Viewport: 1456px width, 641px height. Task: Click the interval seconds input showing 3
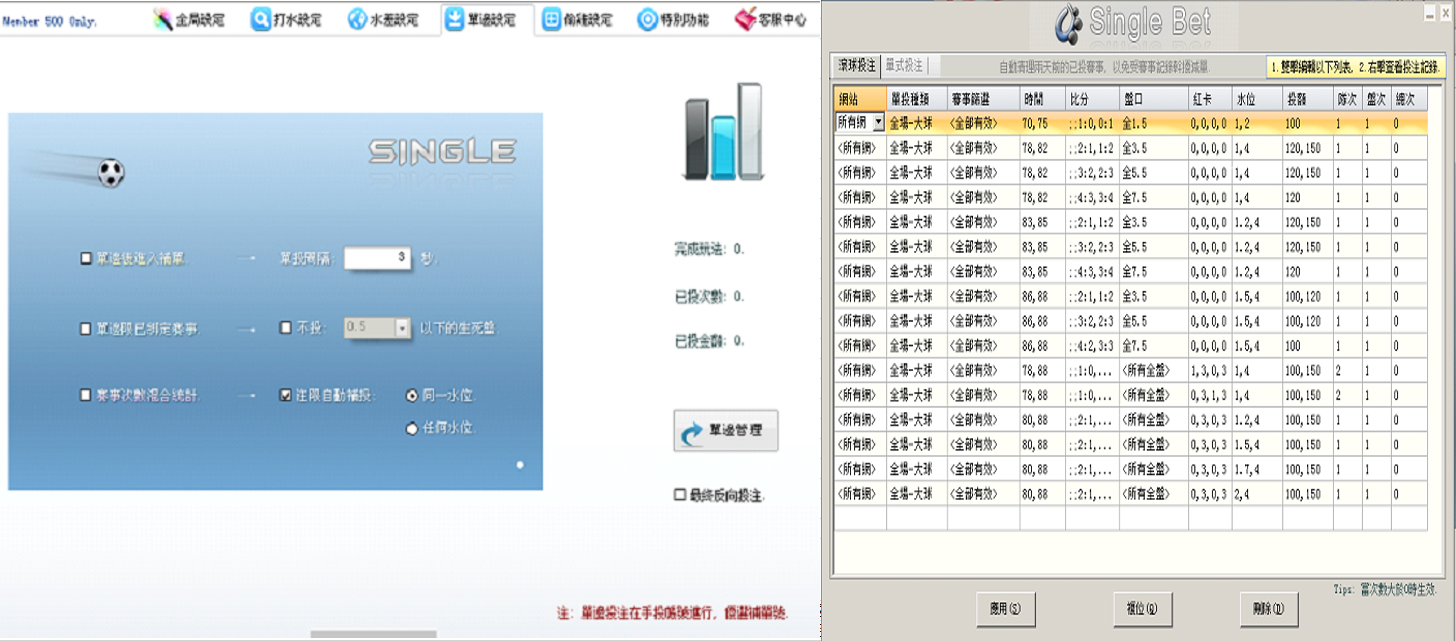tap(378, 258)
